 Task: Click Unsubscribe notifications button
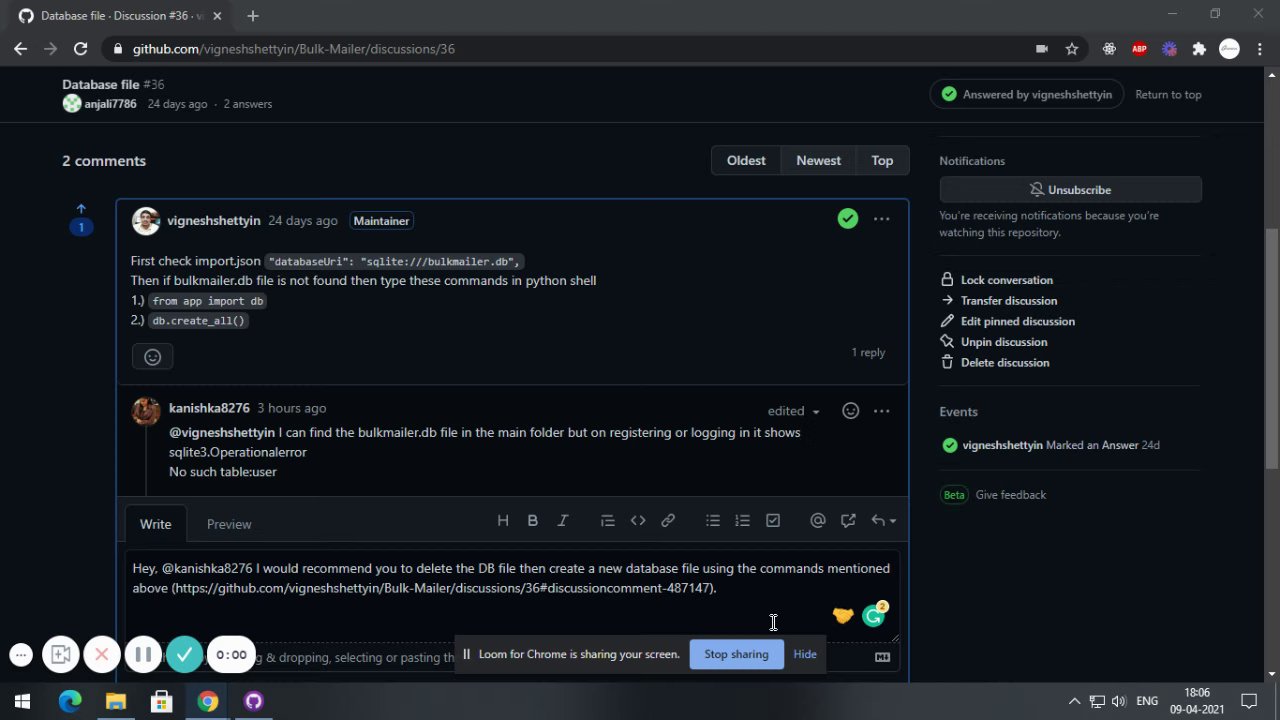point(1070,190)
